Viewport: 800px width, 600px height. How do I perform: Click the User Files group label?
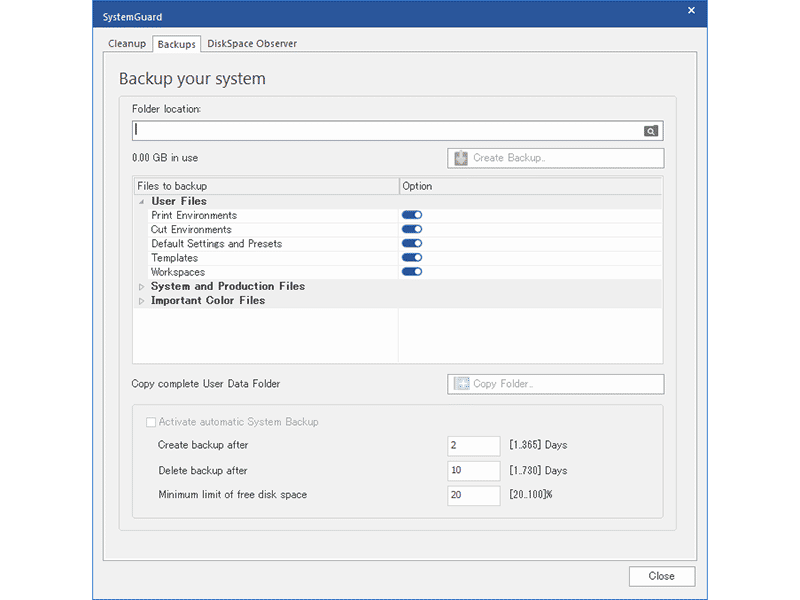coord(179,201)
